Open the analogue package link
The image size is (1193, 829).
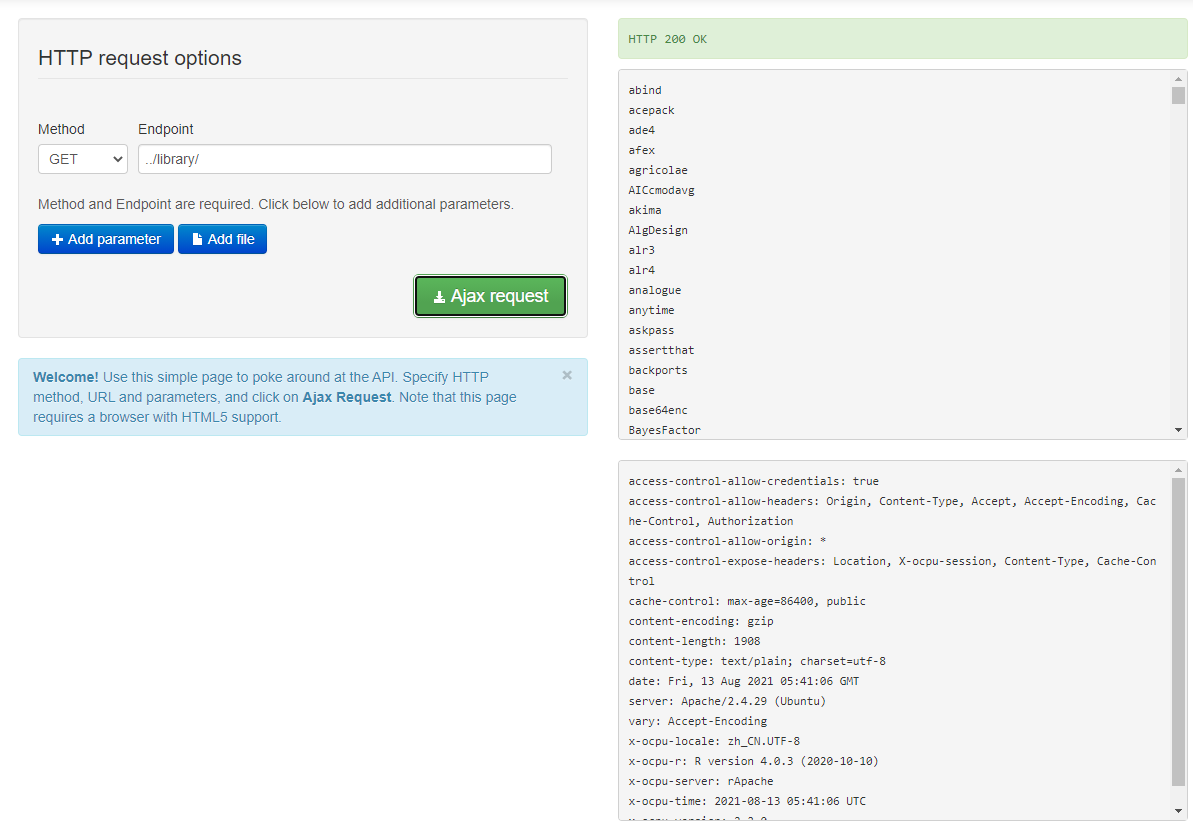click(655, 289)
